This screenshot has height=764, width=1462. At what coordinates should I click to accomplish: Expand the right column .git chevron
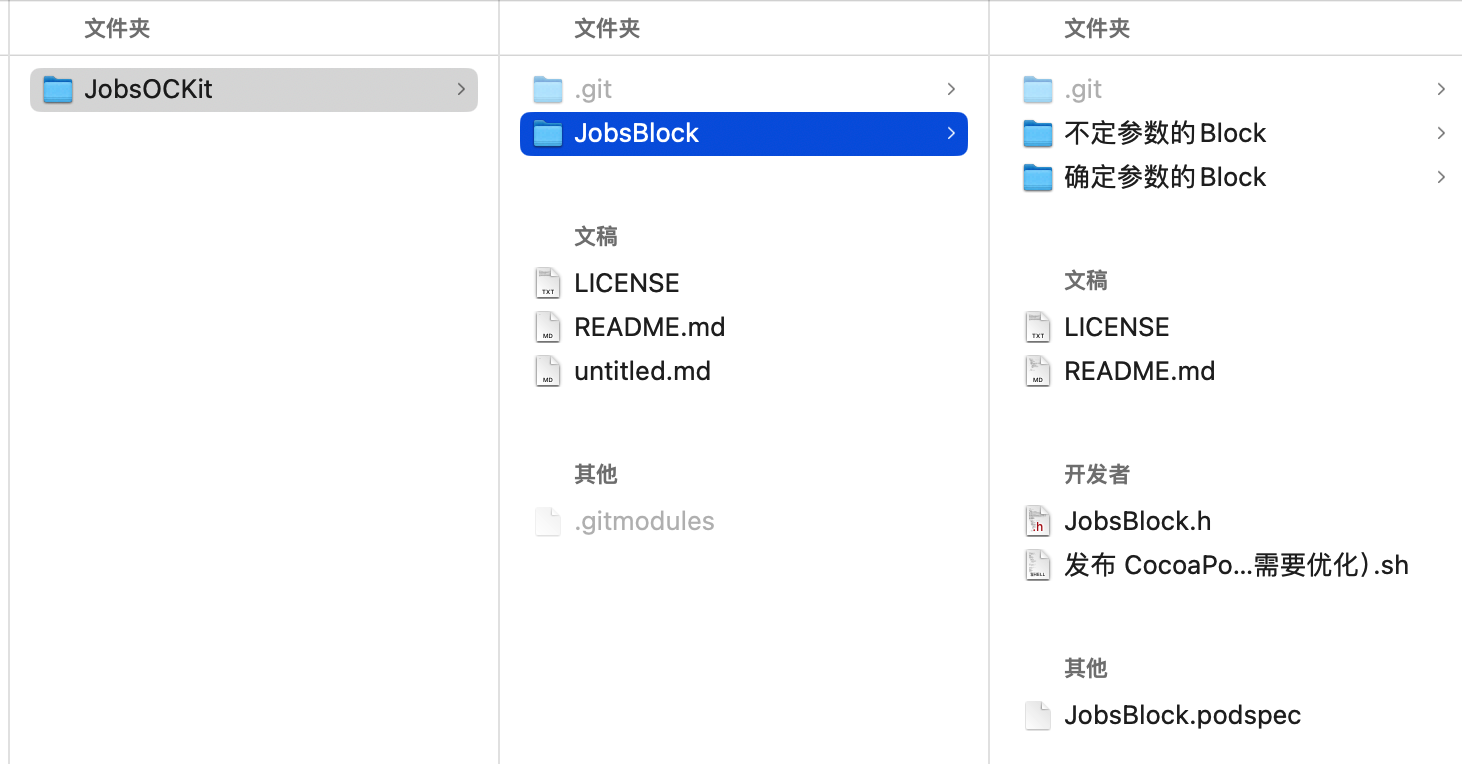coord(1441,89)
